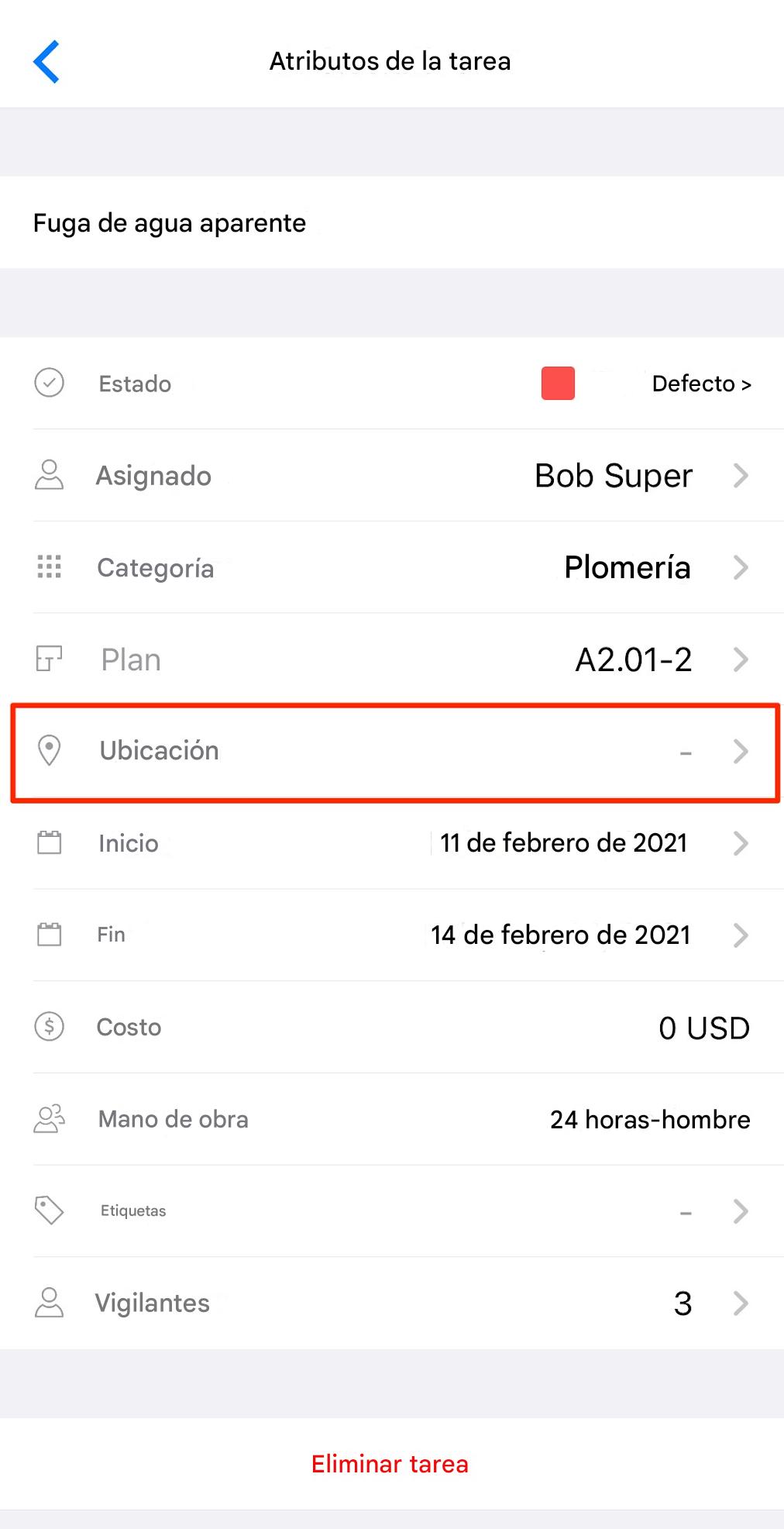This screenshot has width=784, height=1529.
Task: Open plan A2.01-2 chevron
Action: (x=741, y=659)
